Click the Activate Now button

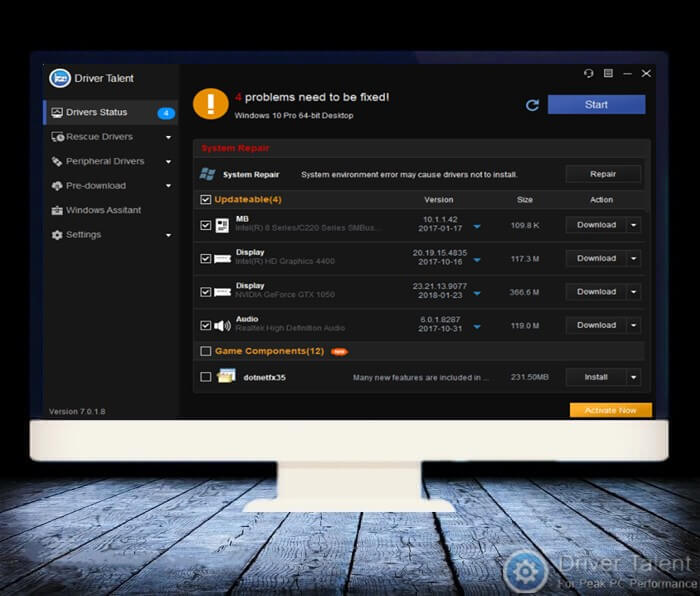point(611,410)
